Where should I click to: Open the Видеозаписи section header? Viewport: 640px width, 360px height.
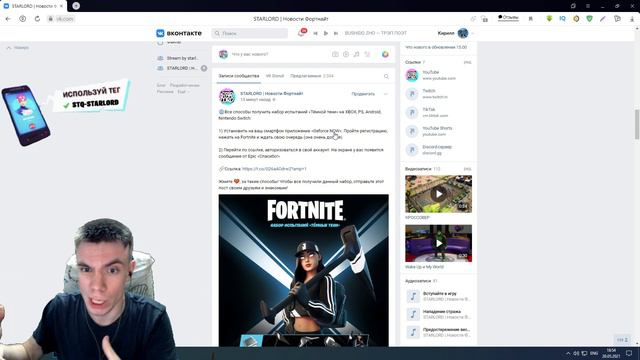coord(422,169)
